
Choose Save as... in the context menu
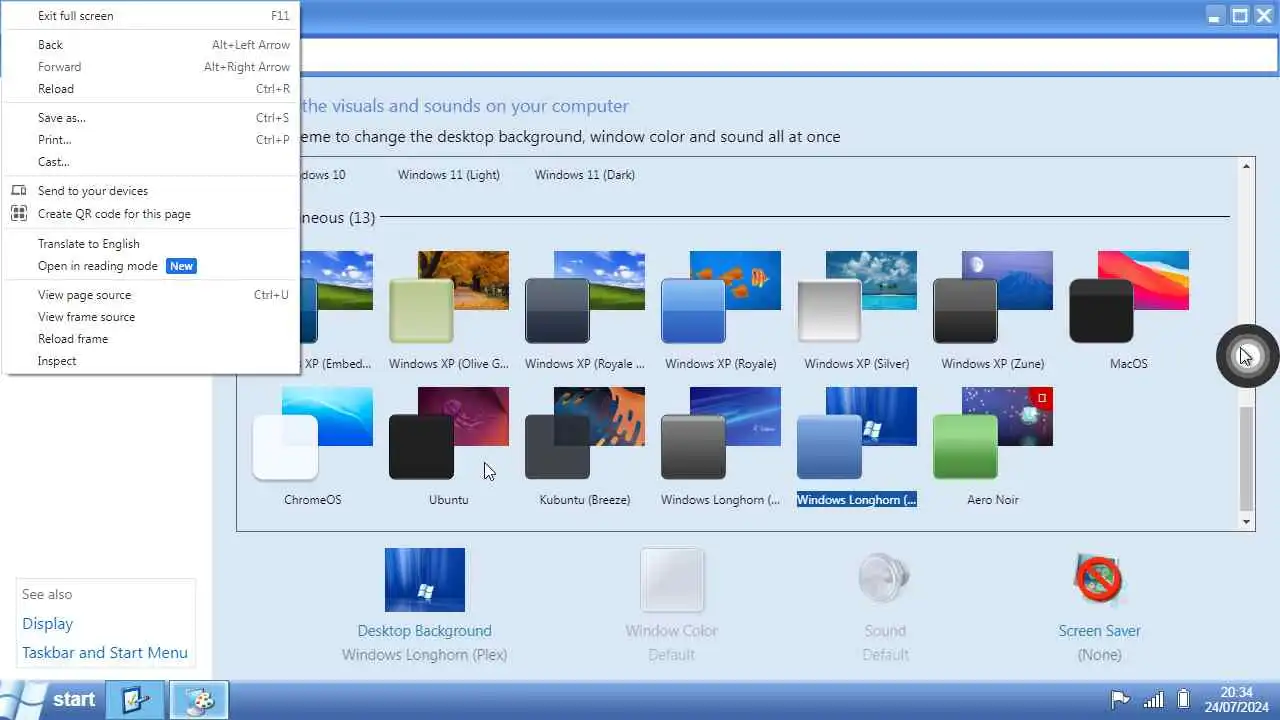click(151, 118)
